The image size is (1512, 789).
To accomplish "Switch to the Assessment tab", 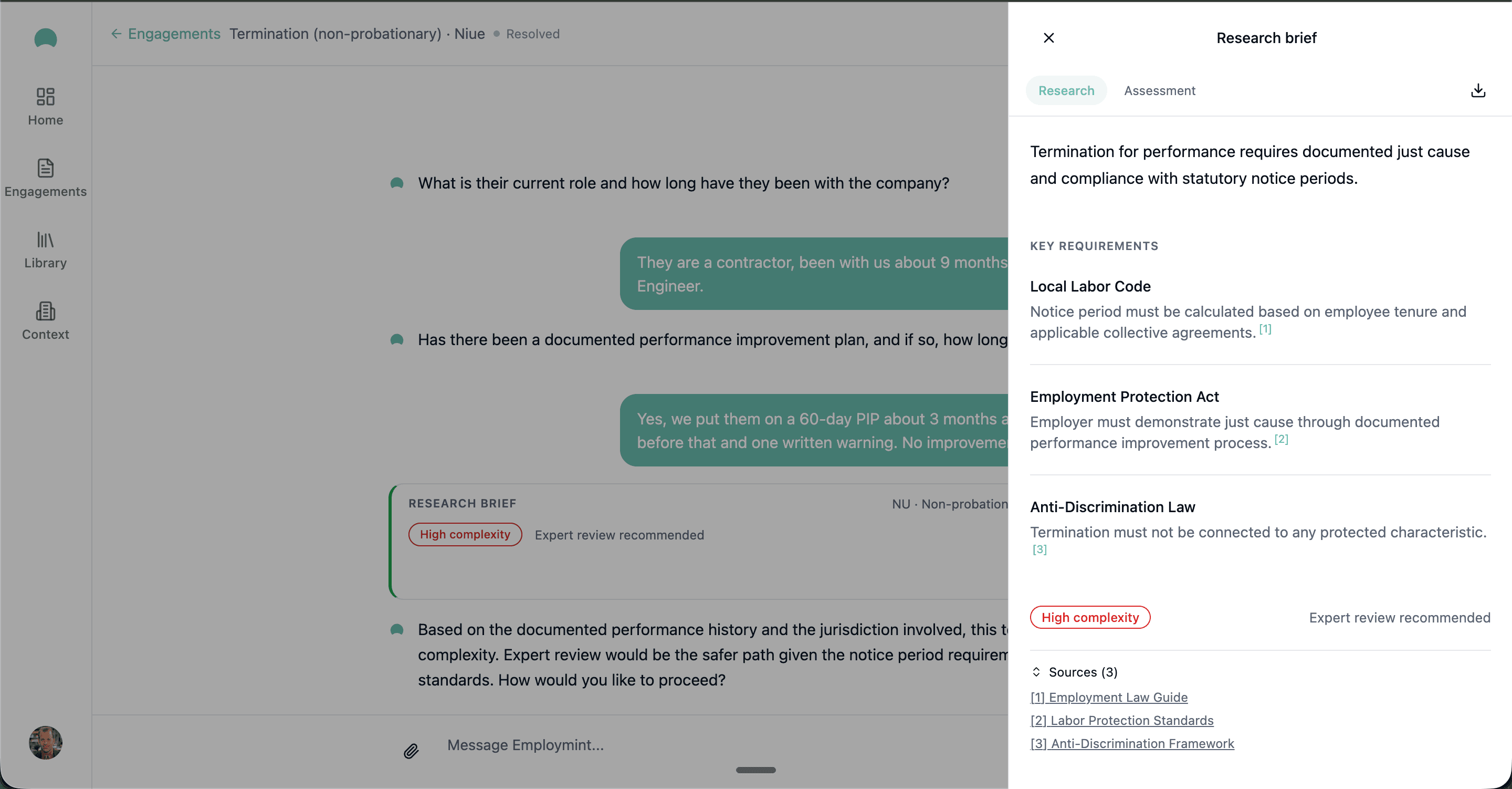I will point(1159,90).
